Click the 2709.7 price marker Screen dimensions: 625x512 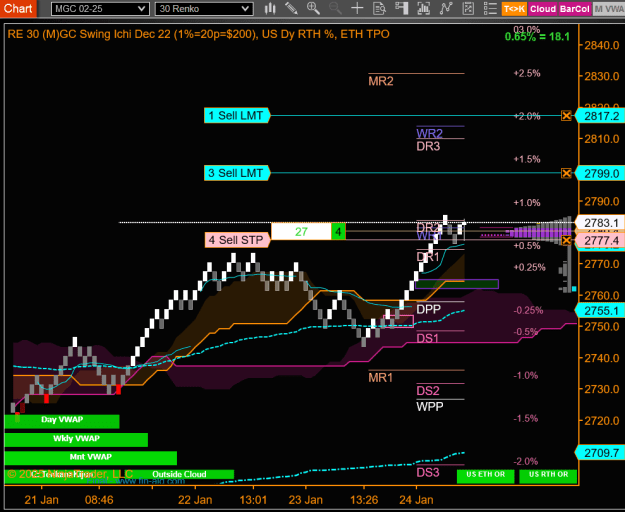(x=601, y=453)
